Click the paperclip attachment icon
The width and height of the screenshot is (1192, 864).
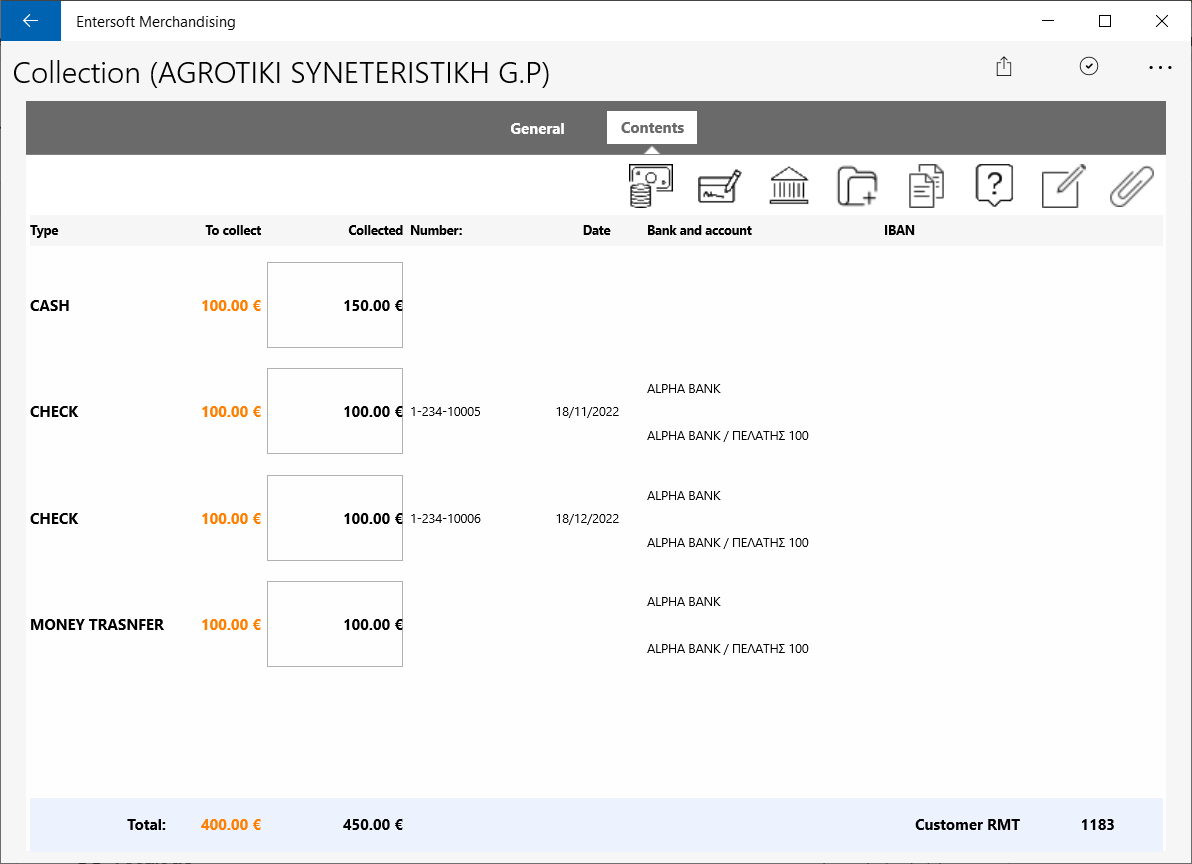coord(1132,186)
